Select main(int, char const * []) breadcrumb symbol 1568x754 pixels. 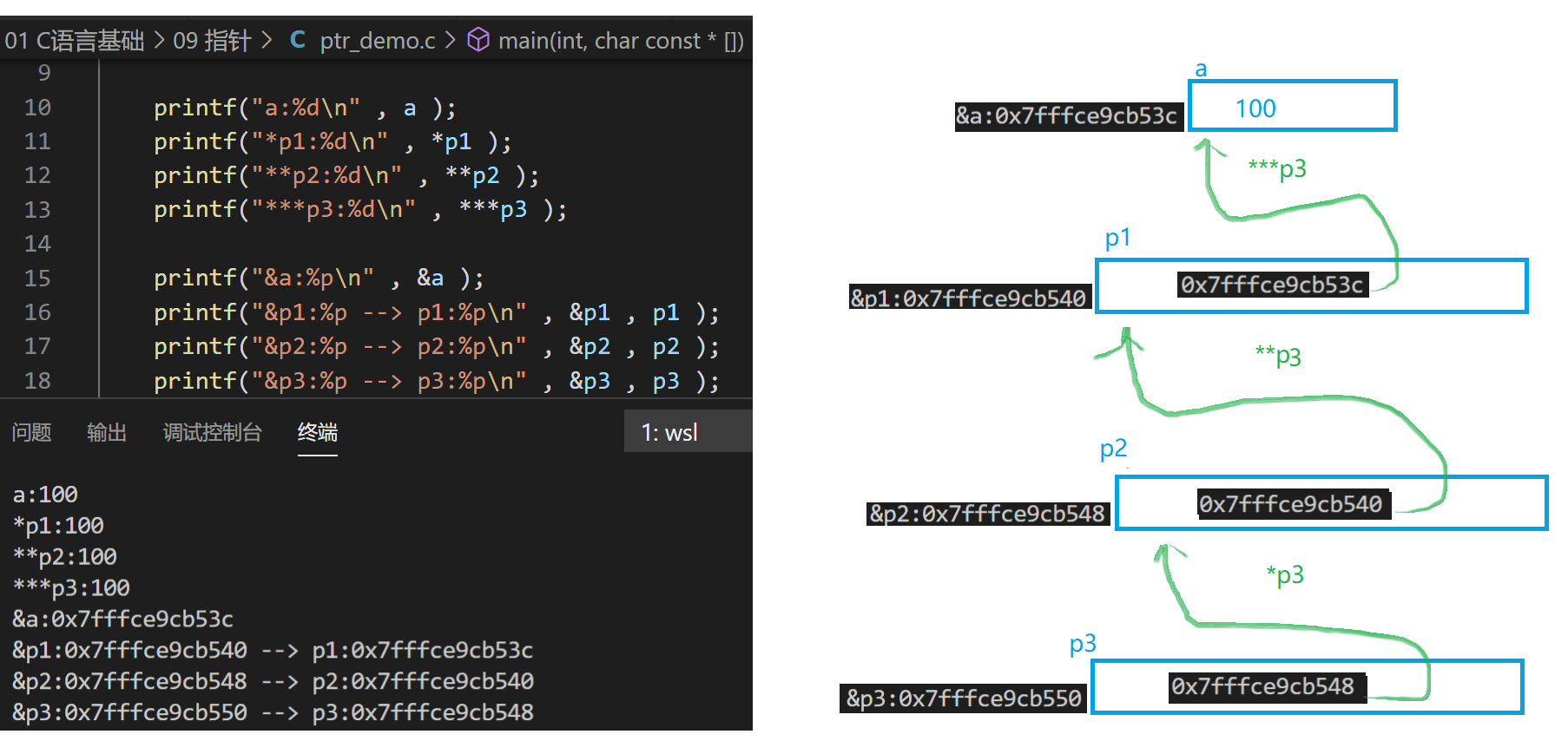[621, 41]
